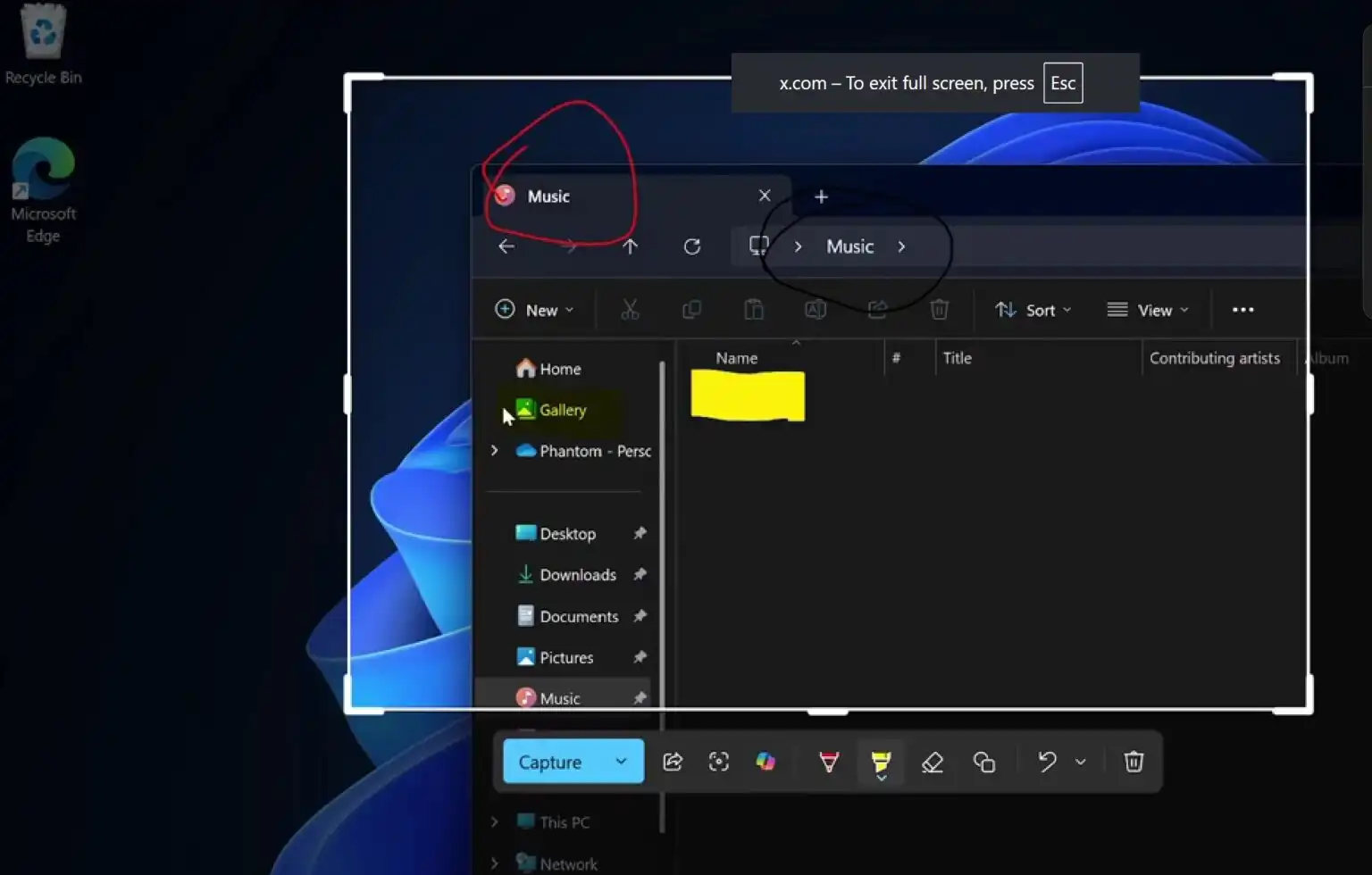Image resolution: width=1372 pixels, height=875 pixels.
Task: Open text actions for the screenshot
Action: point(719,762)
